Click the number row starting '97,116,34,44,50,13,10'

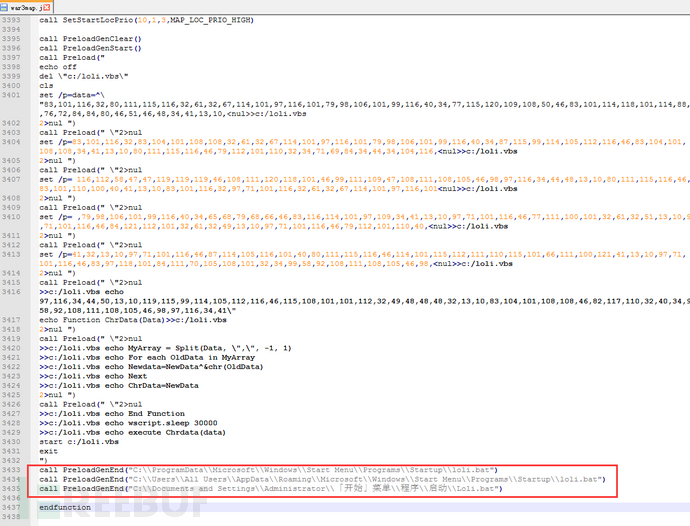364,302
